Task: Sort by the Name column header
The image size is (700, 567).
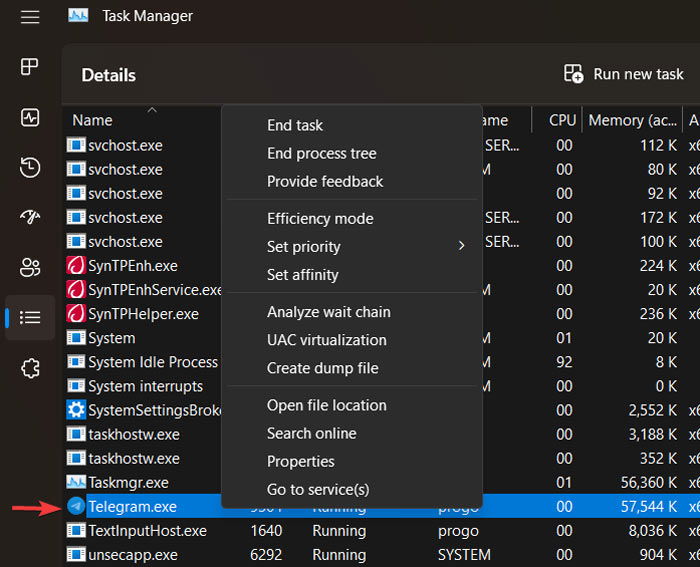Action: click(x=93, y=120)
